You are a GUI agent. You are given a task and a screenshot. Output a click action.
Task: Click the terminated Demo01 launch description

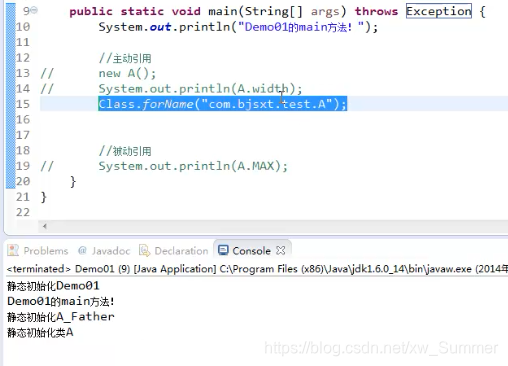pos(257,269)
